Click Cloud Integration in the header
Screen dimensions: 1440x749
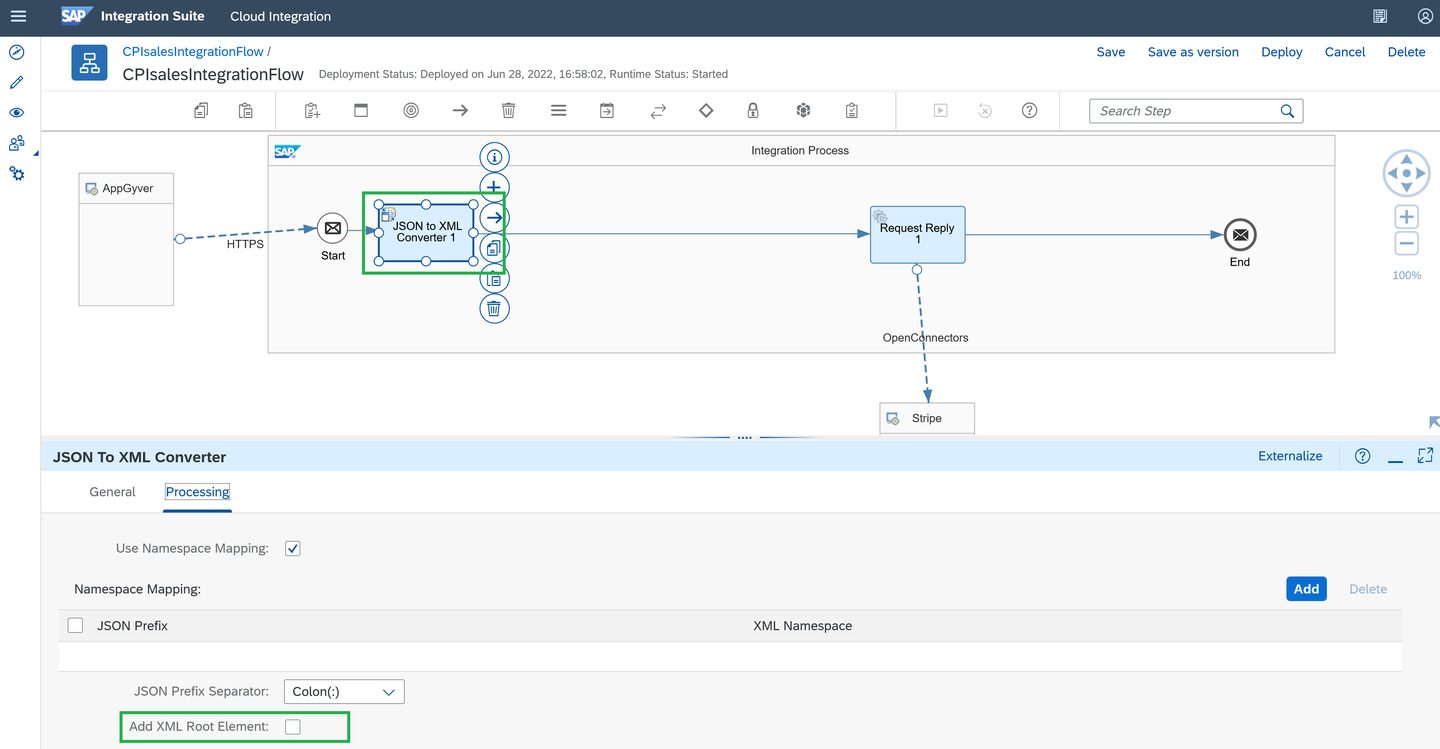click(280, 16)
